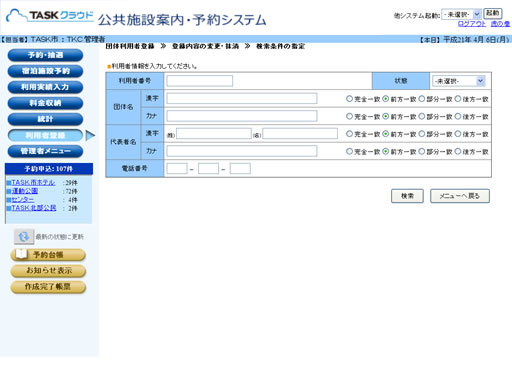
Task: Select 部分一致 for 団体名 漢字
Action: (422, 99)
